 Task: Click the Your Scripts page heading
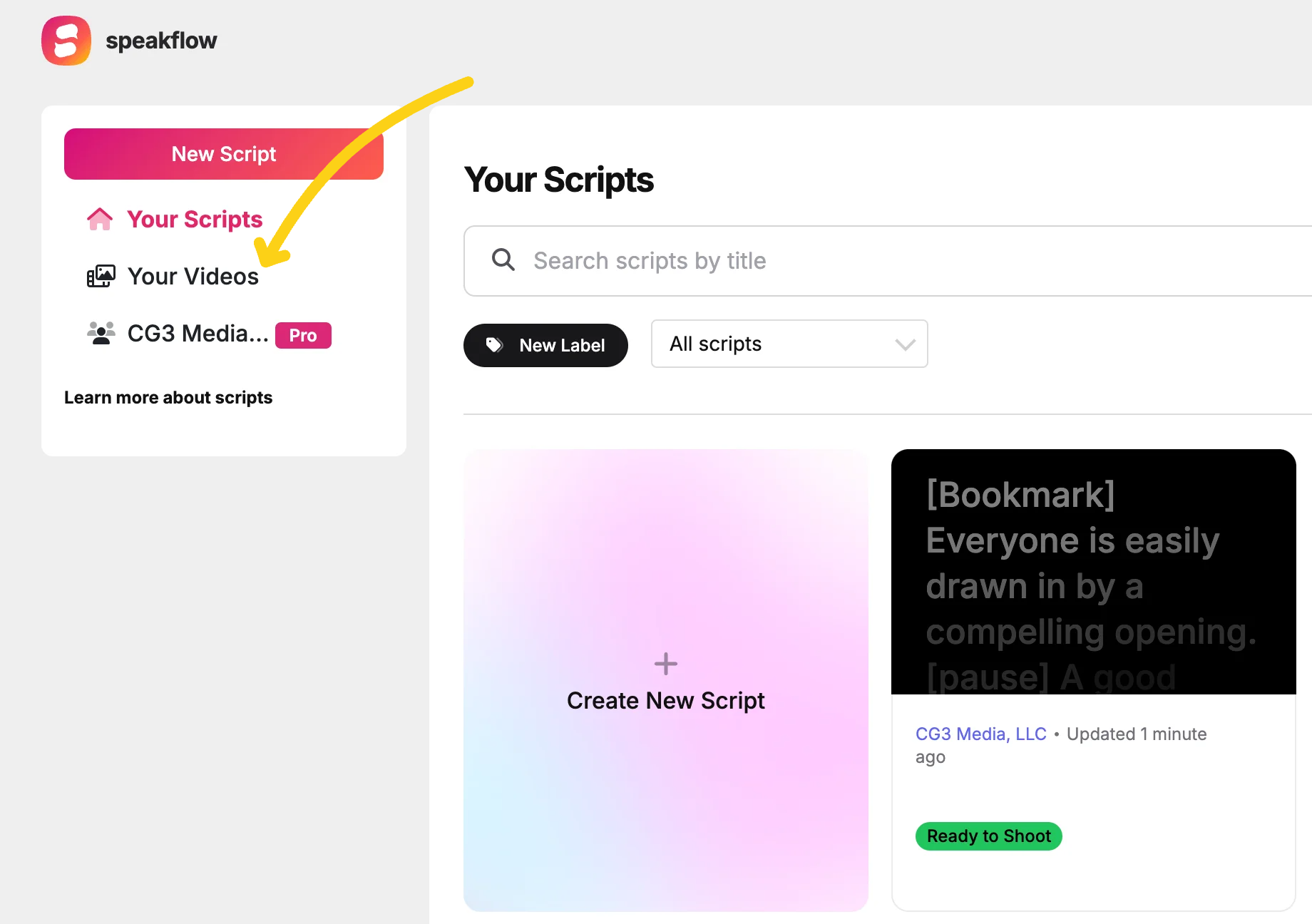point(559,180)
